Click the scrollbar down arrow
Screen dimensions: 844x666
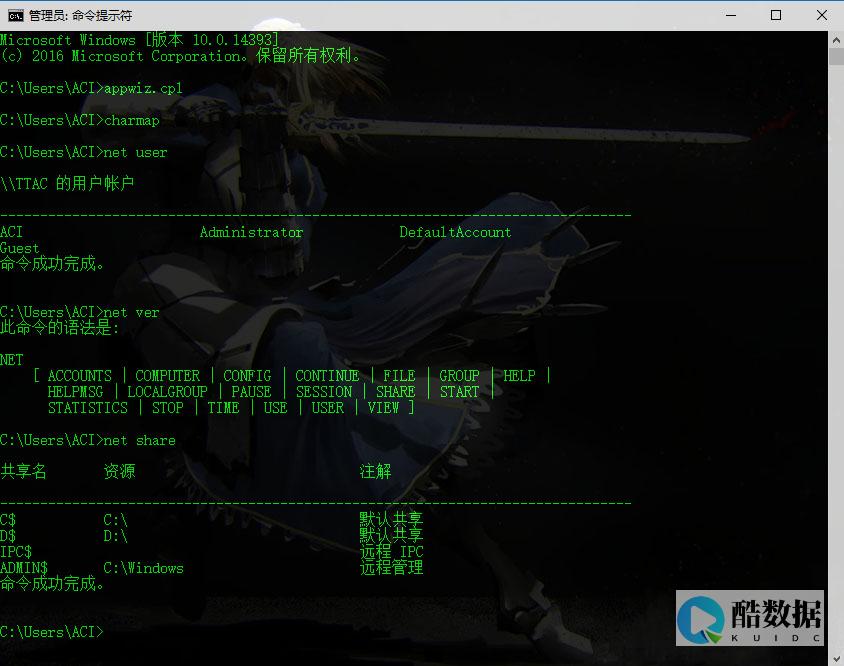tap(836, 658)
